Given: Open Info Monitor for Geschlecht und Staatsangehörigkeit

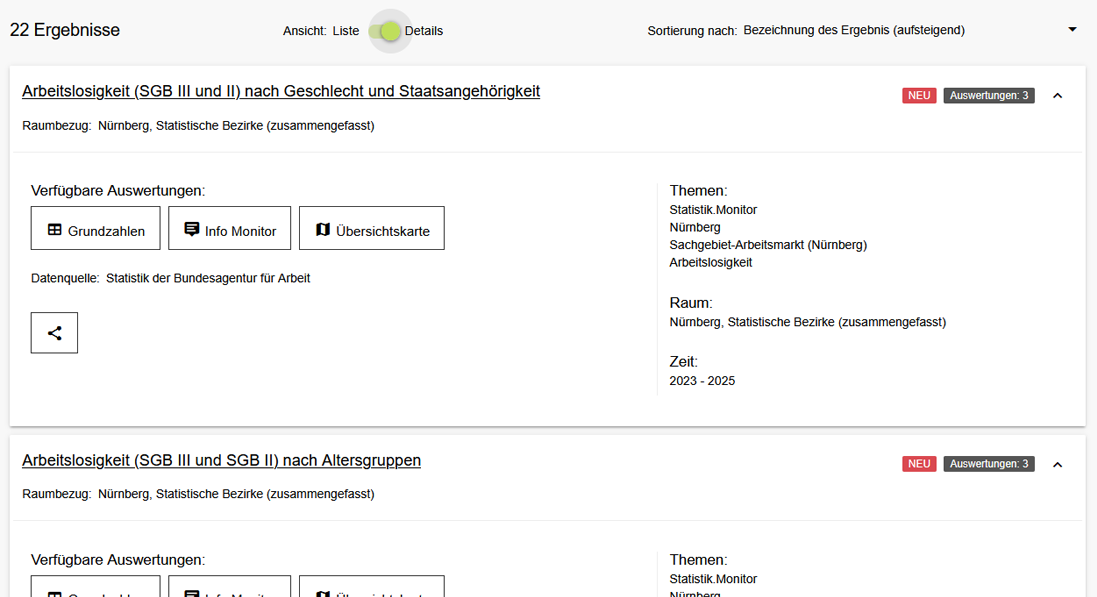Looking at the screenshot, I should 229,229.
